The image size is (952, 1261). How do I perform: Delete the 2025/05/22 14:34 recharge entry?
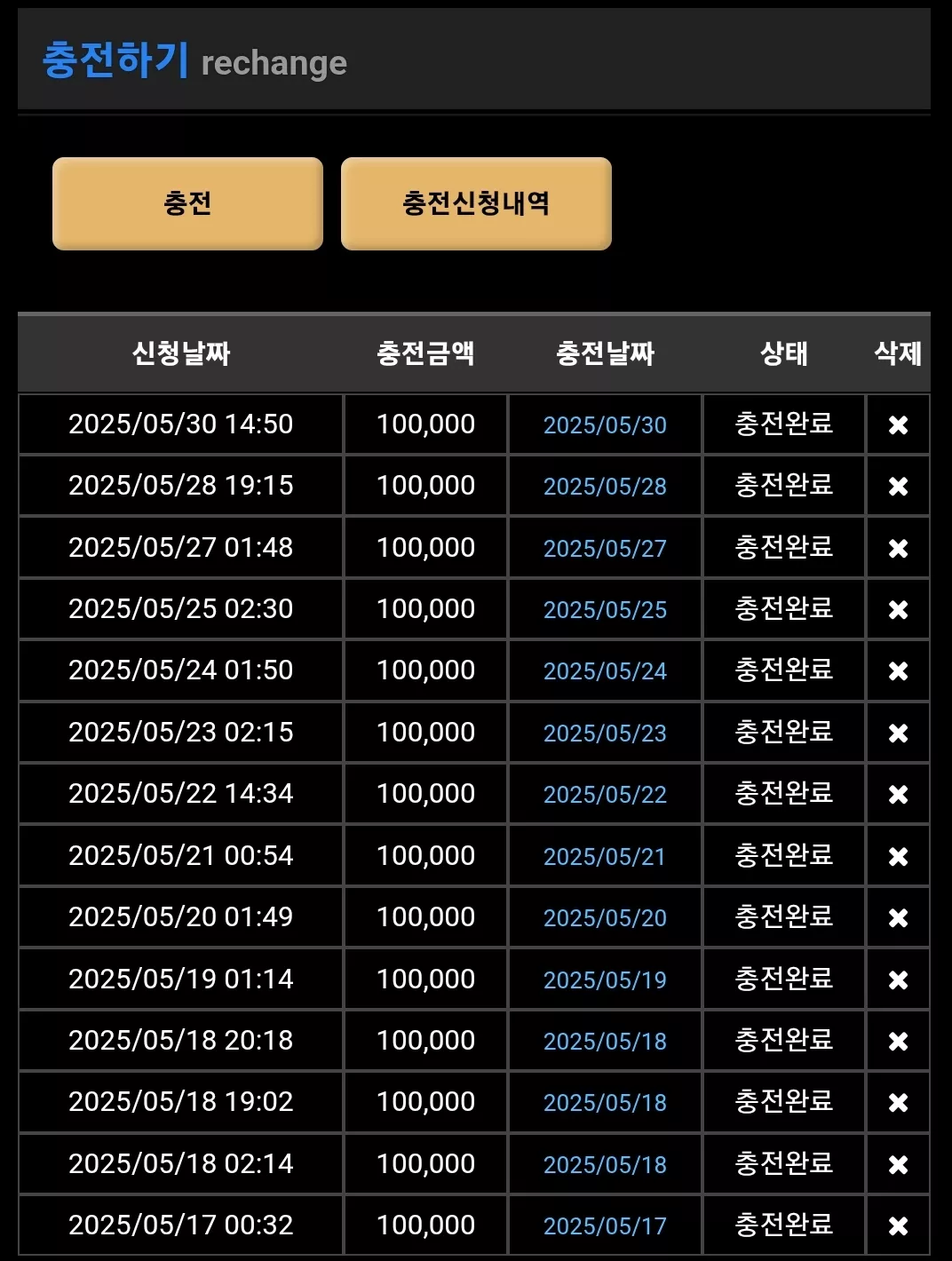(x=898, y=795)
